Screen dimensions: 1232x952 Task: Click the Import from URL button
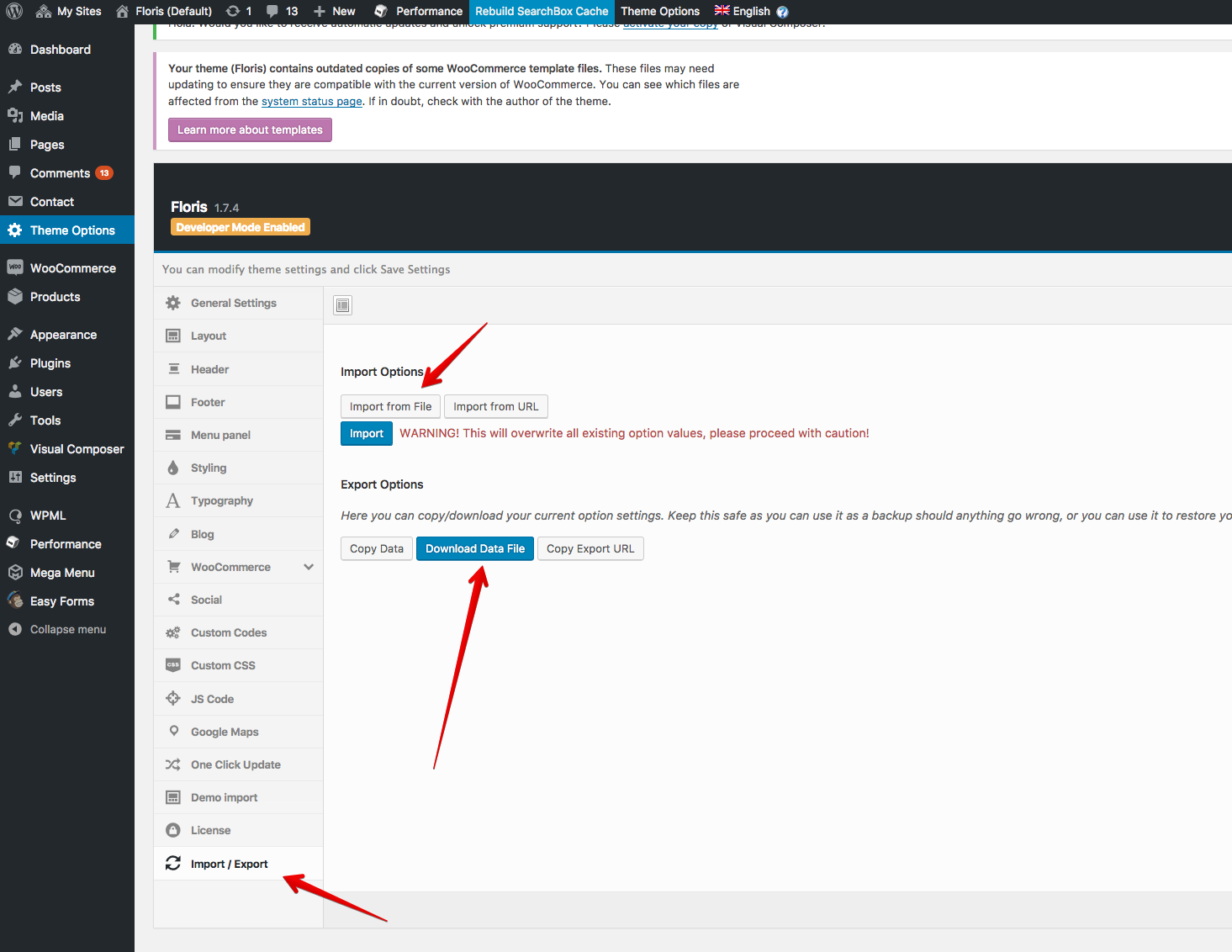496,406
